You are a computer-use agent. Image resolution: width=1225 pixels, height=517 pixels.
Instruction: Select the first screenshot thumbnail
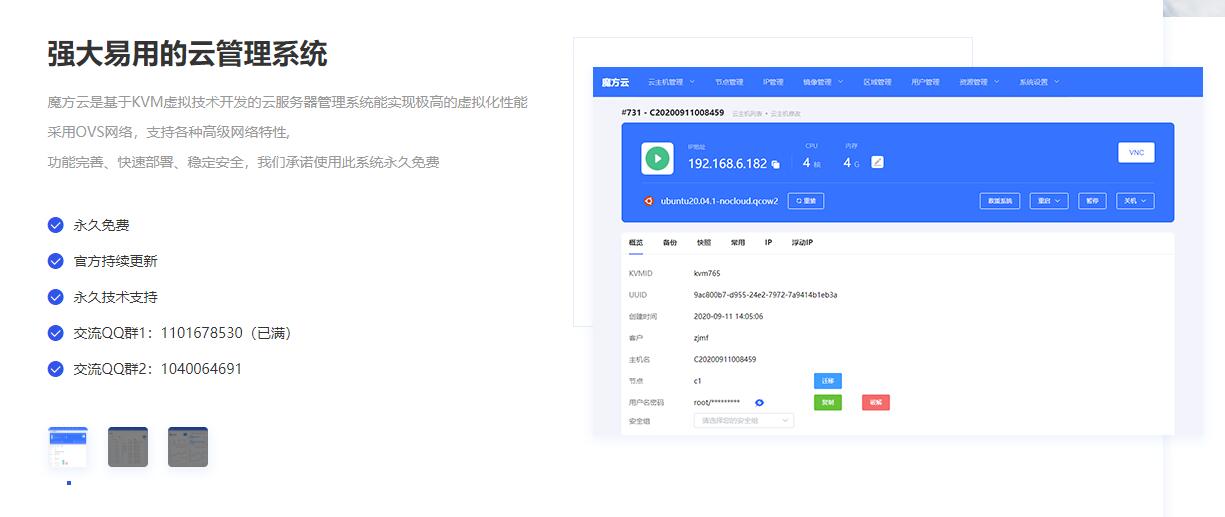click(68, 447)
